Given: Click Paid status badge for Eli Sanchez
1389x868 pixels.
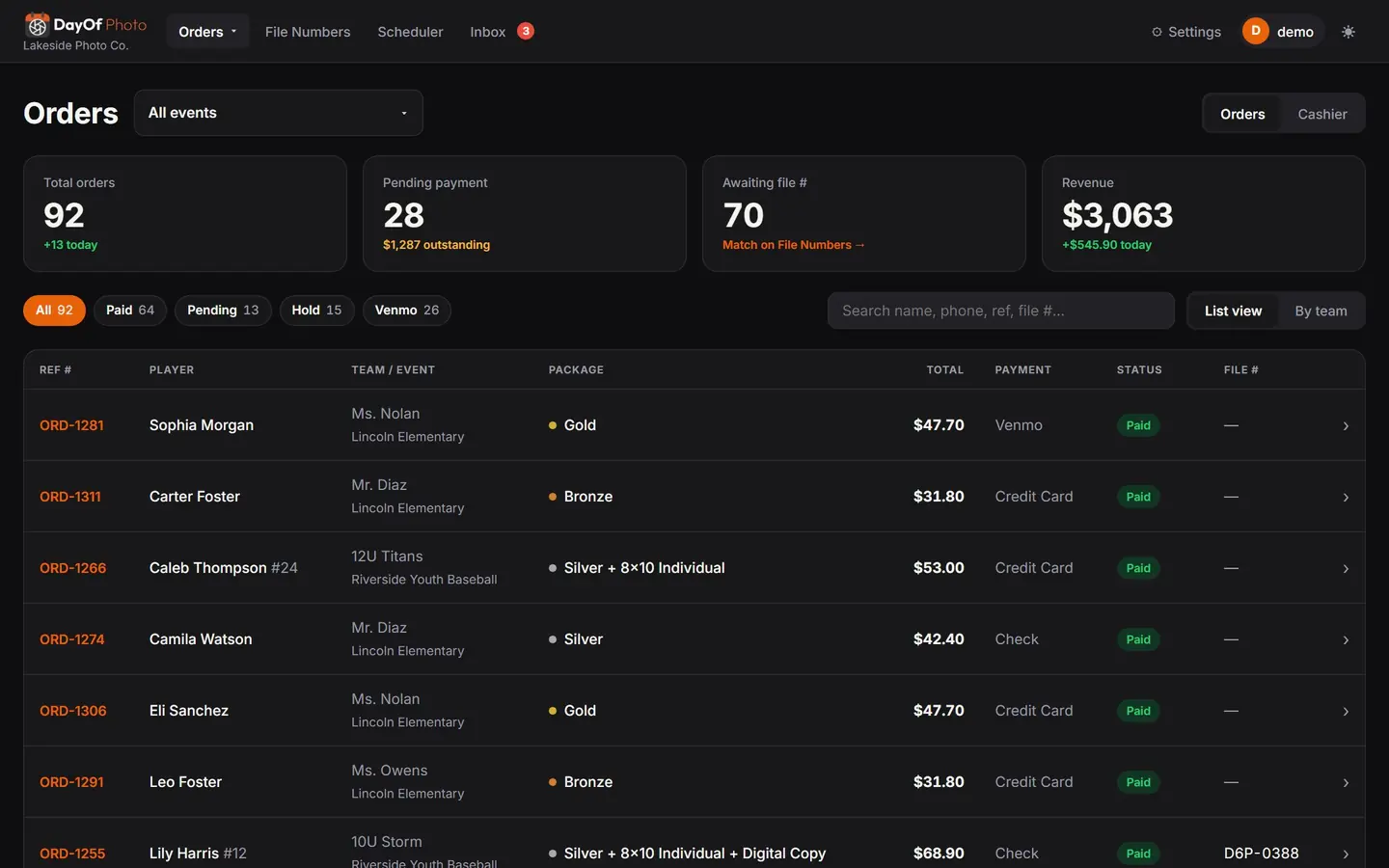Looking at the screenshot, I should (x=1138, y=711).
